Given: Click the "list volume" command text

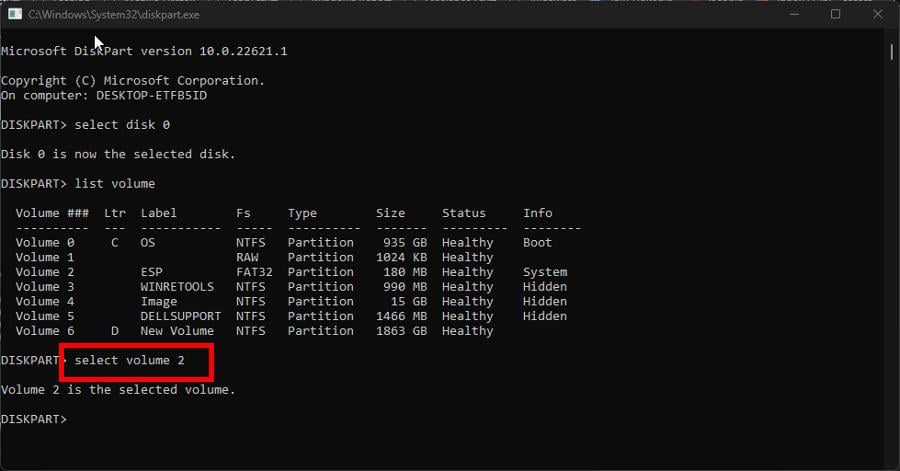Looking at the screenshot, I should [x=115, y=184].
